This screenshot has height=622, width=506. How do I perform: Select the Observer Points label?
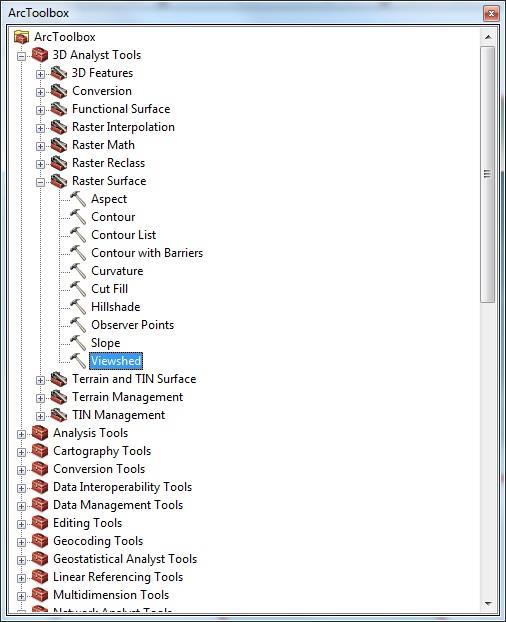tap(132, 325)
